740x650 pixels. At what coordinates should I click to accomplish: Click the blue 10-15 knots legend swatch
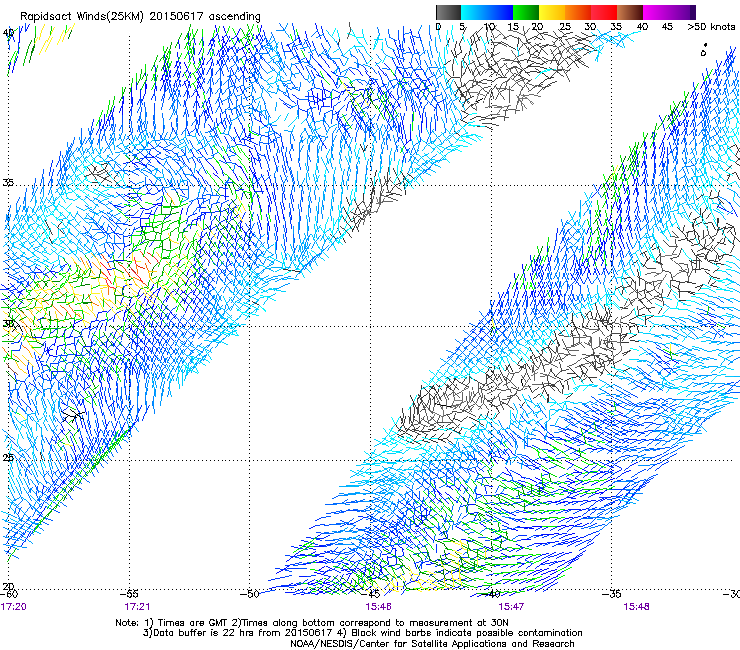pos(500,12)
